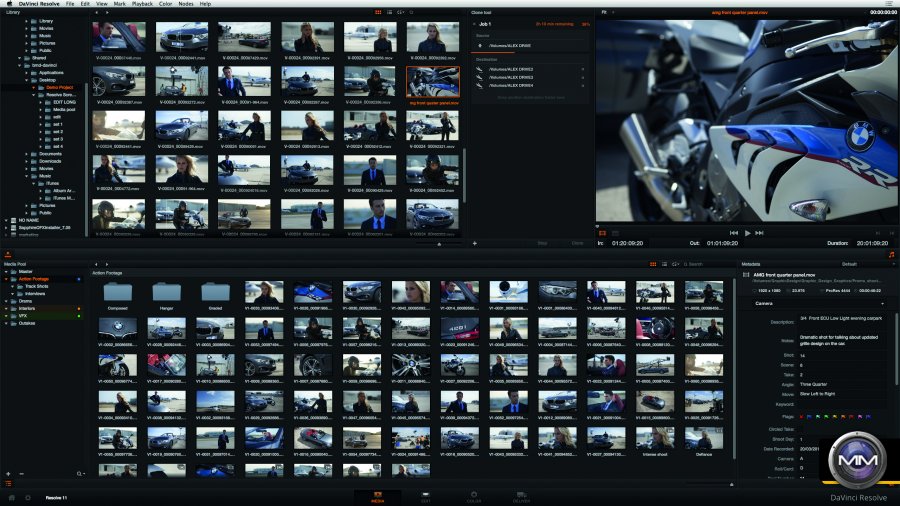Switch library browser to thumbnail grid view
Viewport: 900px width, 506px height.
(377, 12)
